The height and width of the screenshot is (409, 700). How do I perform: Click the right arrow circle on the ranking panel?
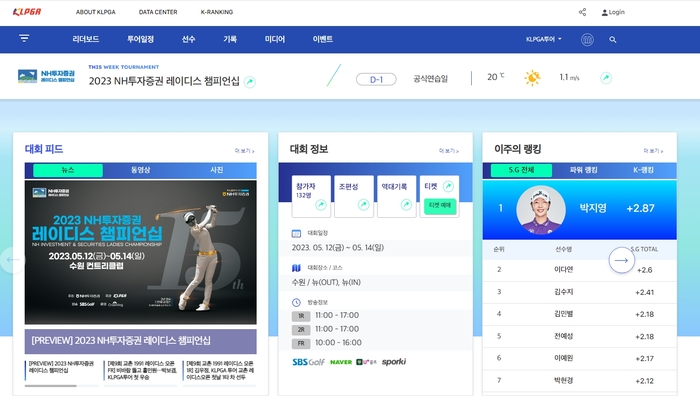click(621, 260)
